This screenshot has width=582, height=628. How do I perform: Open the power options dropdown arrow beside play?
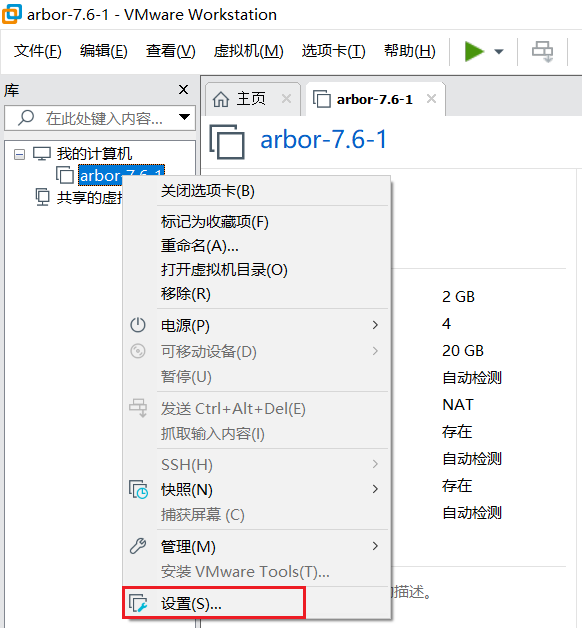click(499, 51)
